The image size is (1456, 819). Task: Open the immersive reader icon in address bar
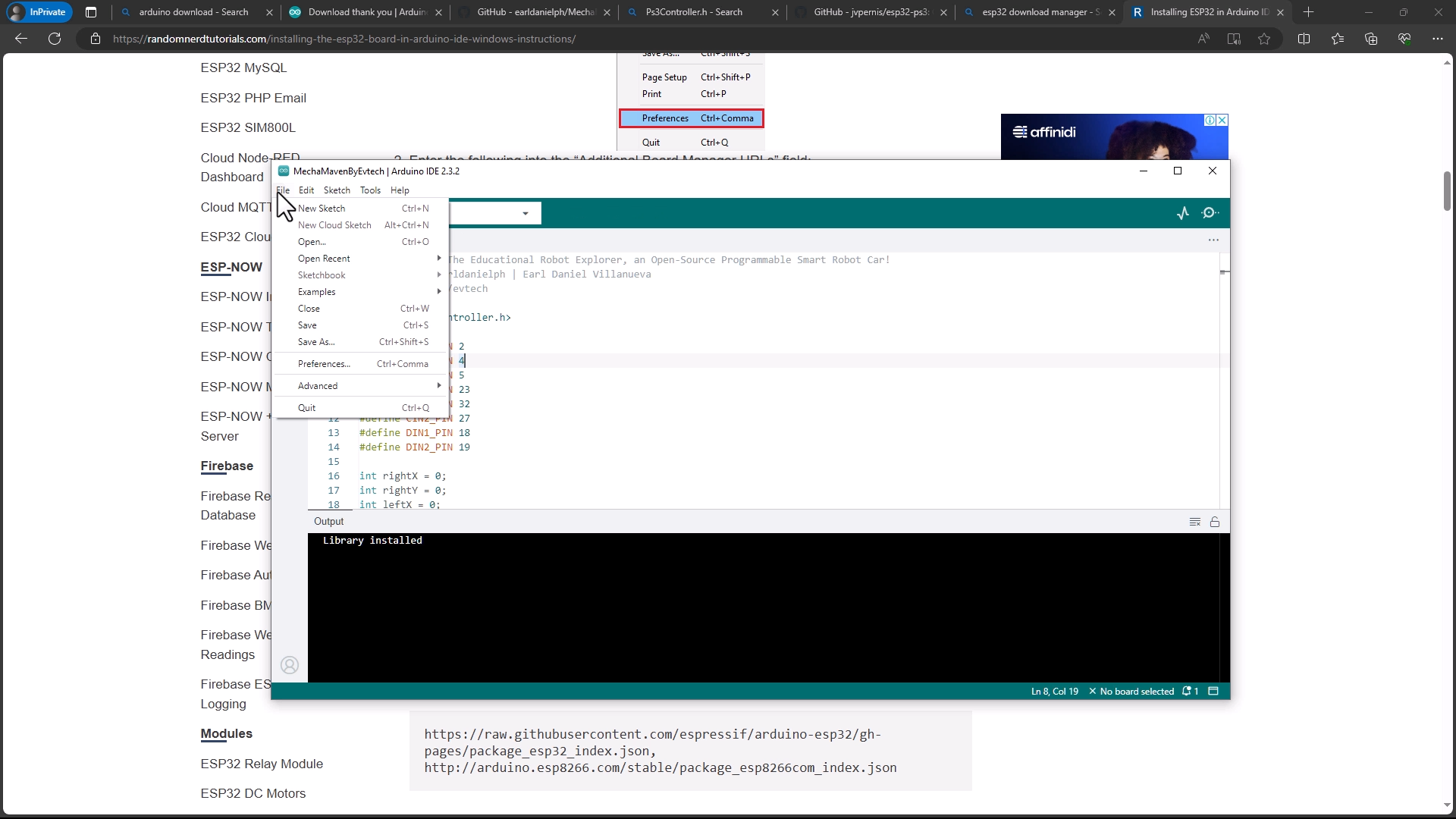1234,39
